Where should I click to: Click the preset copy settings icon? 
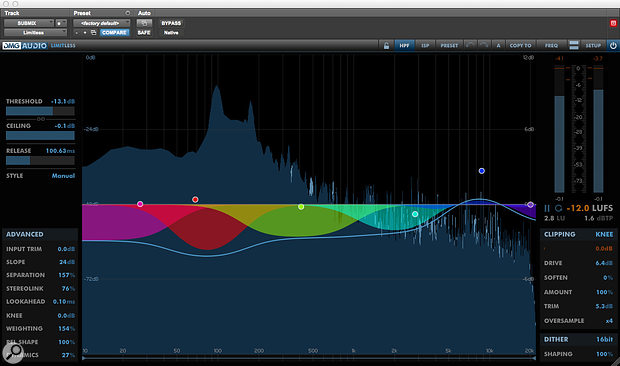[x=93, y=32]
